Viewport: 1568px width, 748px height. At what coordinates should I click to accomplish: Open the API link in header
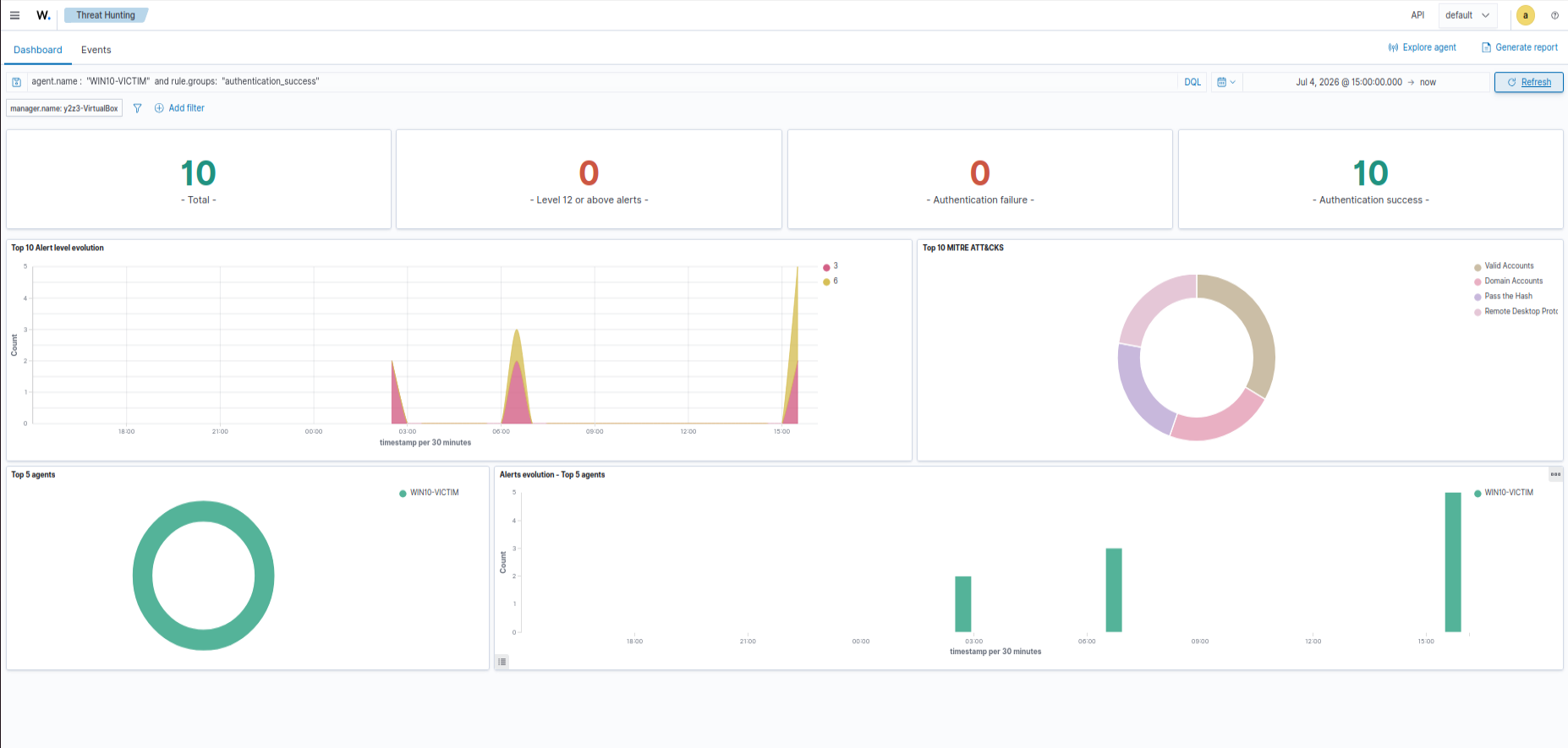coord(1417,15)
